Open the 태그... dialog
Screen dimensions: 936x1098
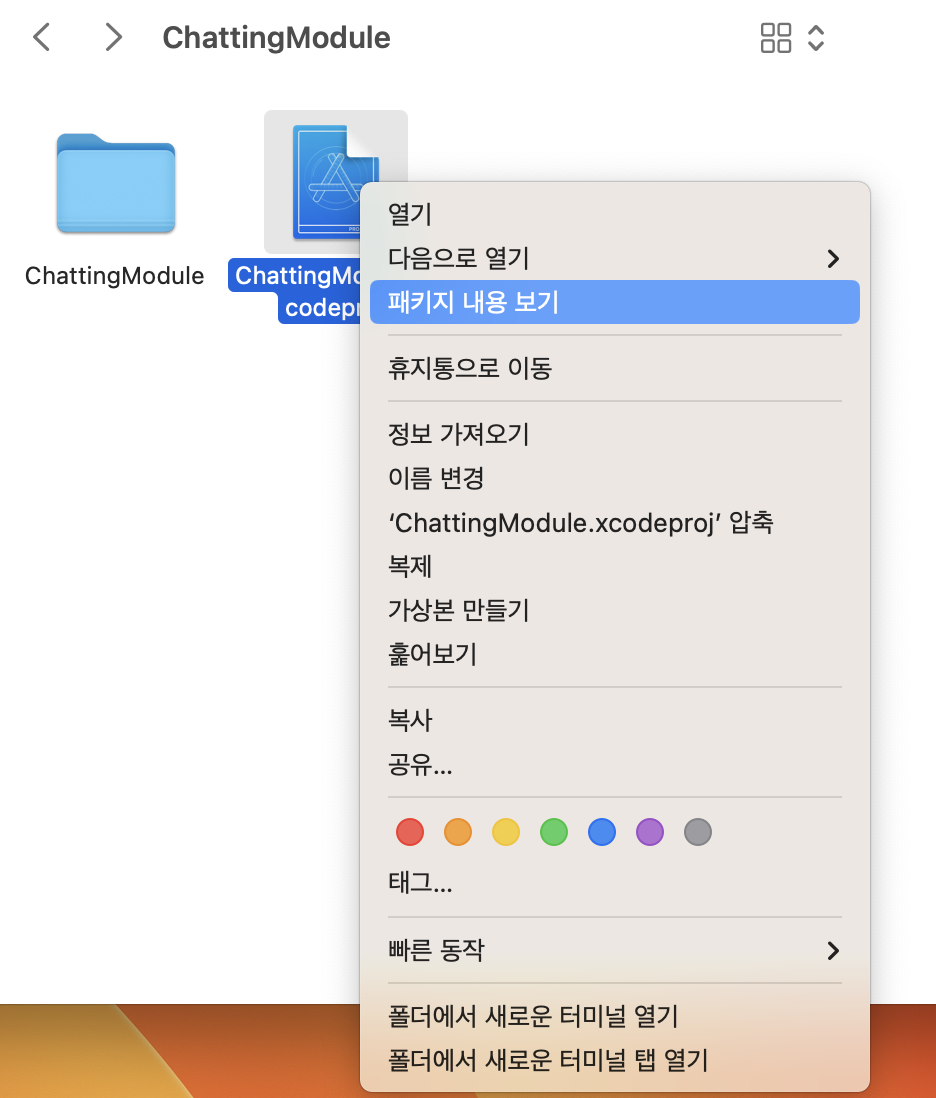click(x=615, y=884)
